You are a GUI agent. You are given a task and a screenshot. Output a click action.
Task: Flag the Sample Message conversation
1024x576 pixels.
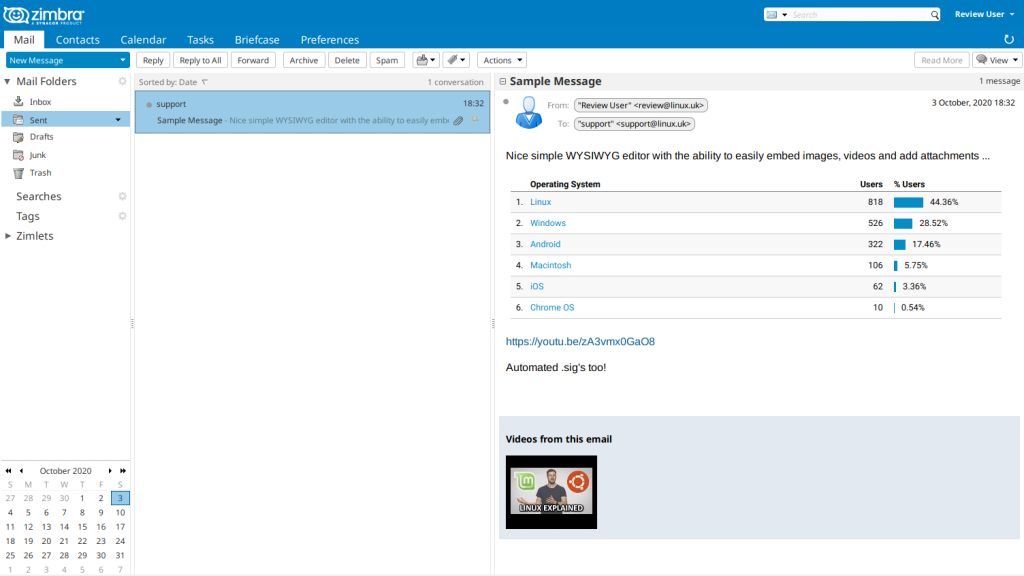click(475, 120)
